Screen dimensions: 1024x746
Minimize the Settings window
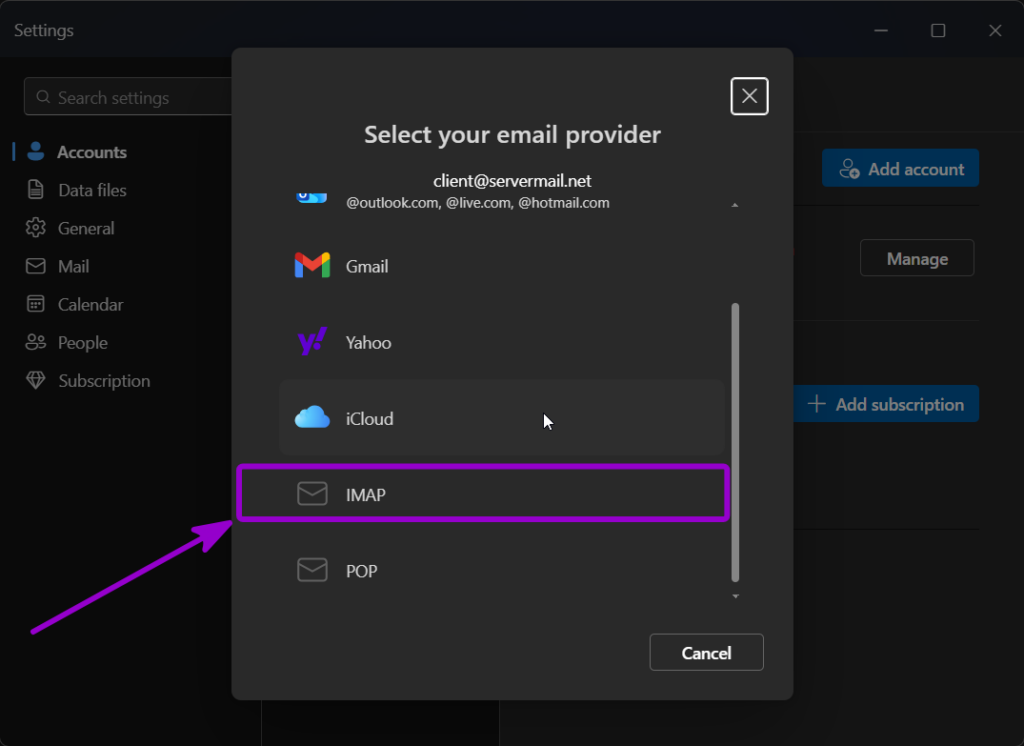tap(881, 30)
